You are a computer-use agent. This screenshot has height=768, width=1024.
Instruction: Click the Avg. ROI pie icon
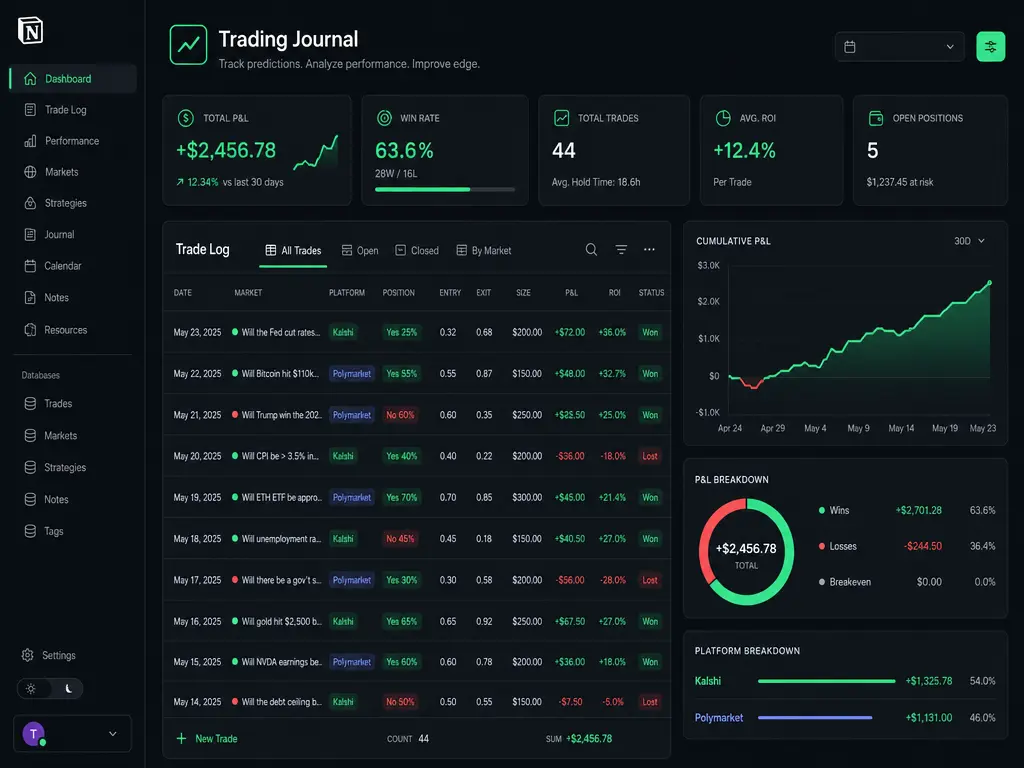(x=723, y=118)
